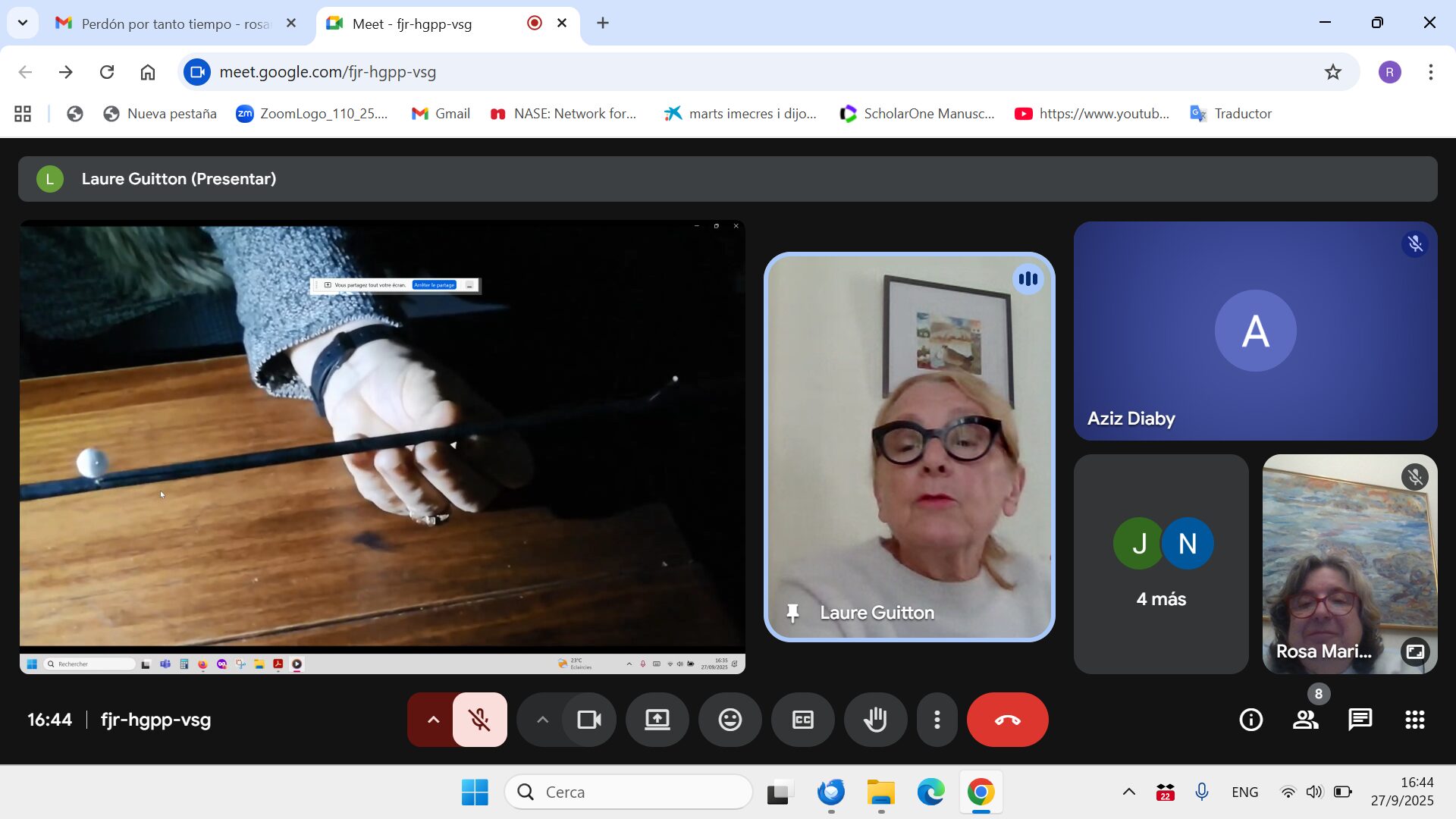Turn on closed captions
This screenshot has width=1456, height=819.
[x=802, y=720]
